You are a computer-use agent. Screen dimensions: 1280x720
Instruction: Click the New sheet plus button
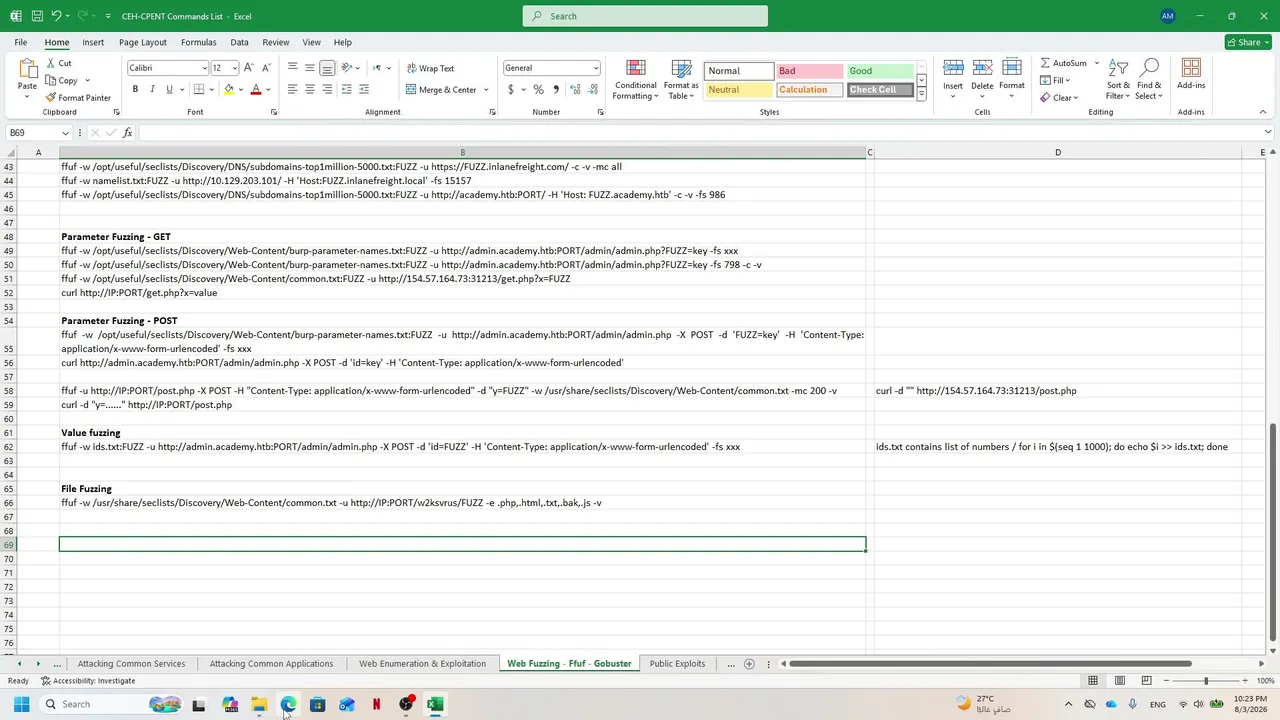click(749, 664)
